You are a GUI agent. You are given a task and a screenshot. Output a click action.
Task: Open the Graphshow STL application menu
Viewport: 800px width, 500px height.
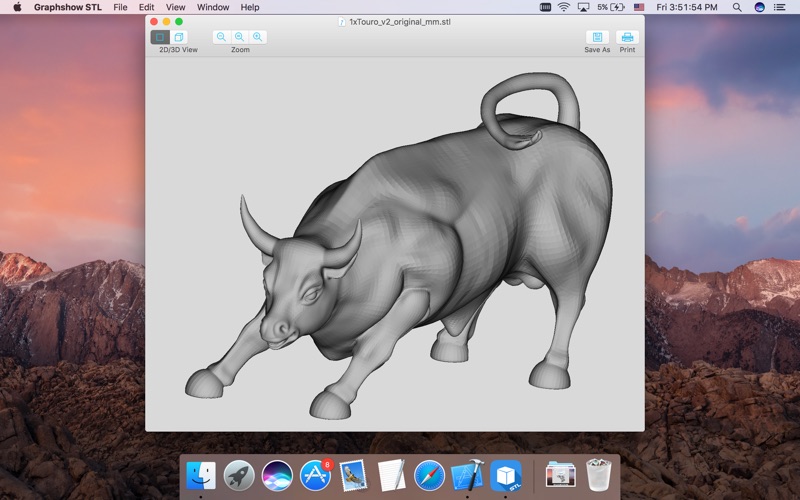point(67,7)
